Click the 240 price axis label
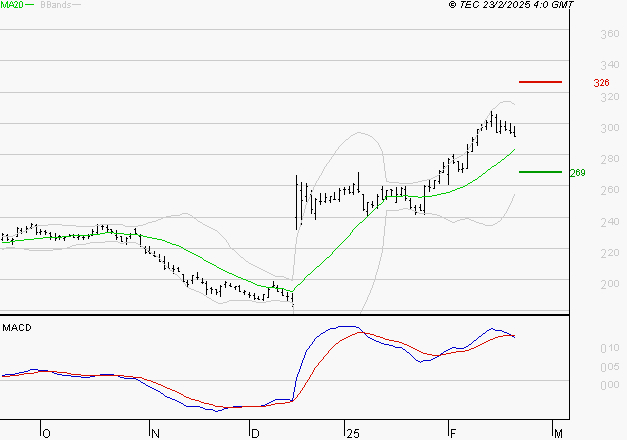This screenshot has width=627, height=440. click(x=610, y=222)
